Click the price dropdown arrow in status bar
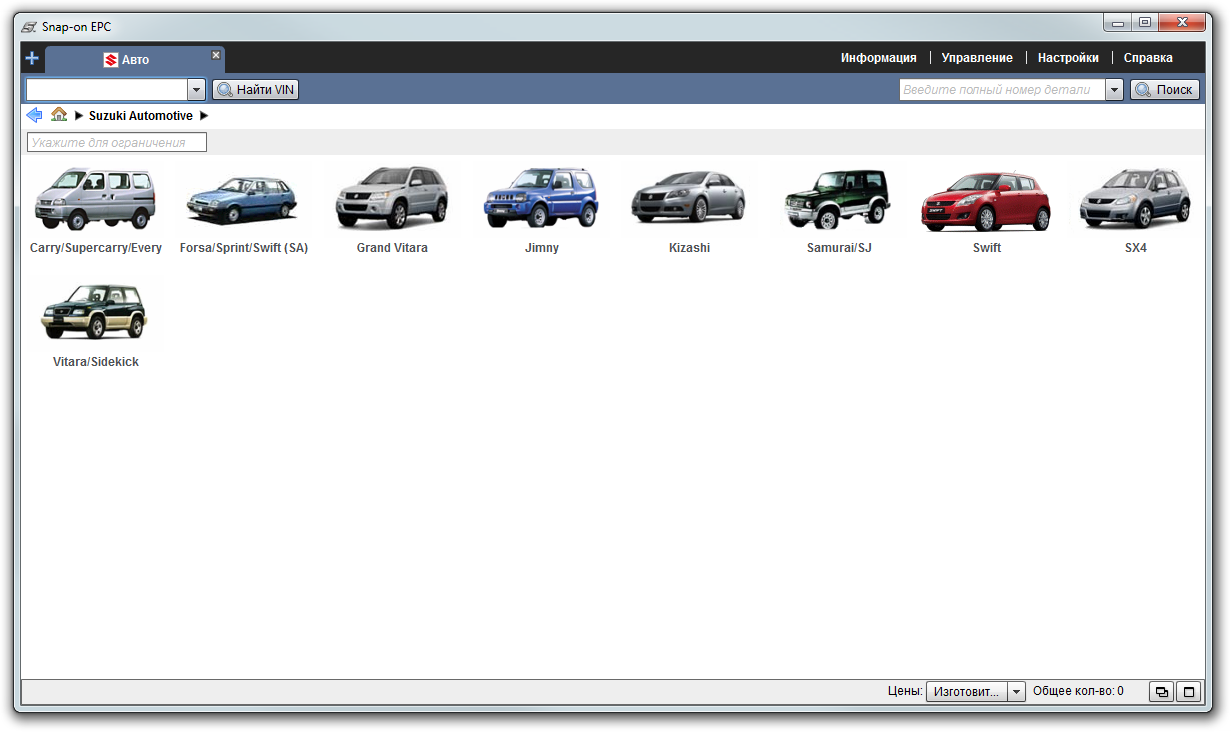The image size is (1231, 732). point(1017,691)
